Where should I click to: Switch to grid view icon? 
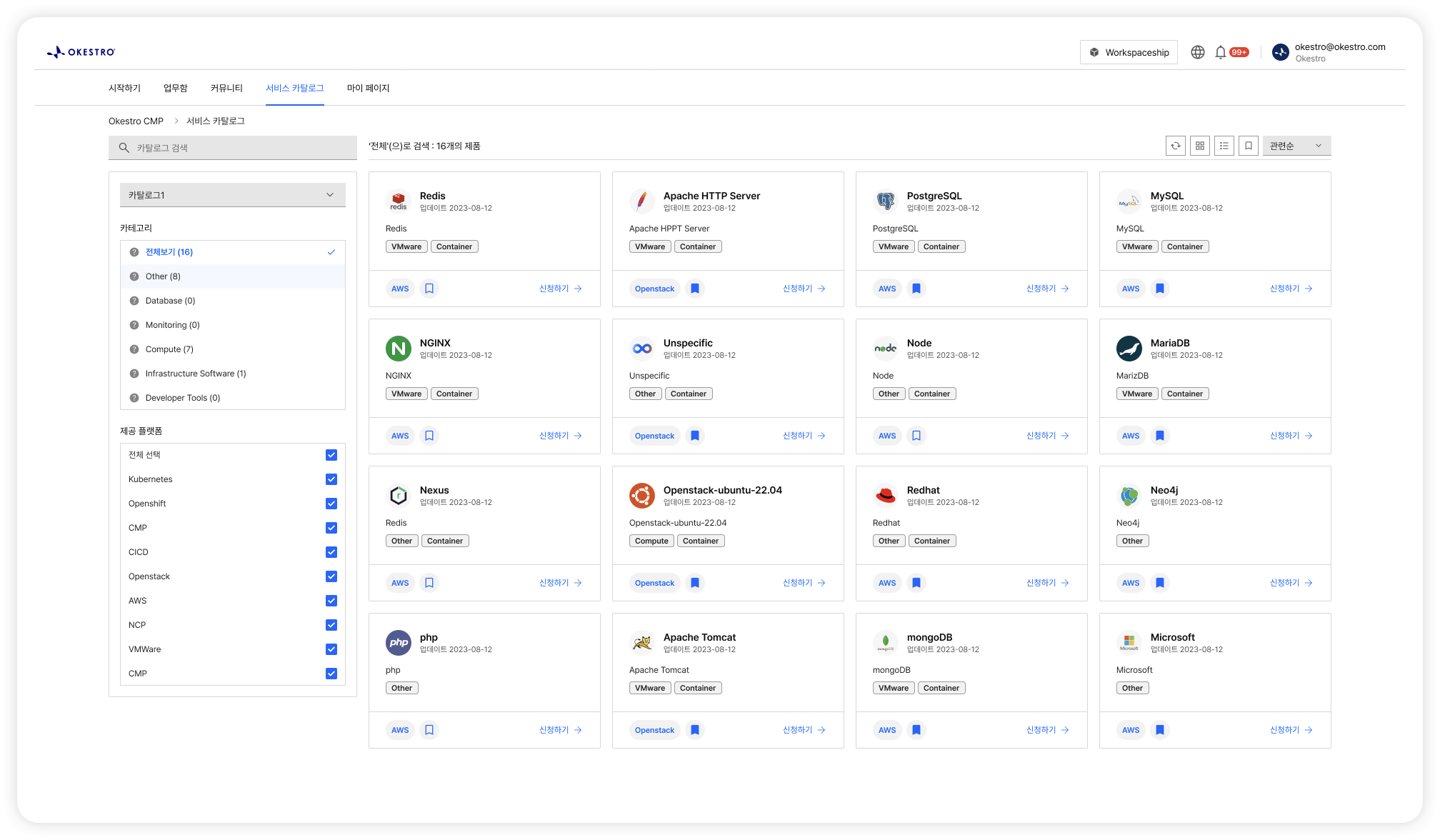point(1200,146)
